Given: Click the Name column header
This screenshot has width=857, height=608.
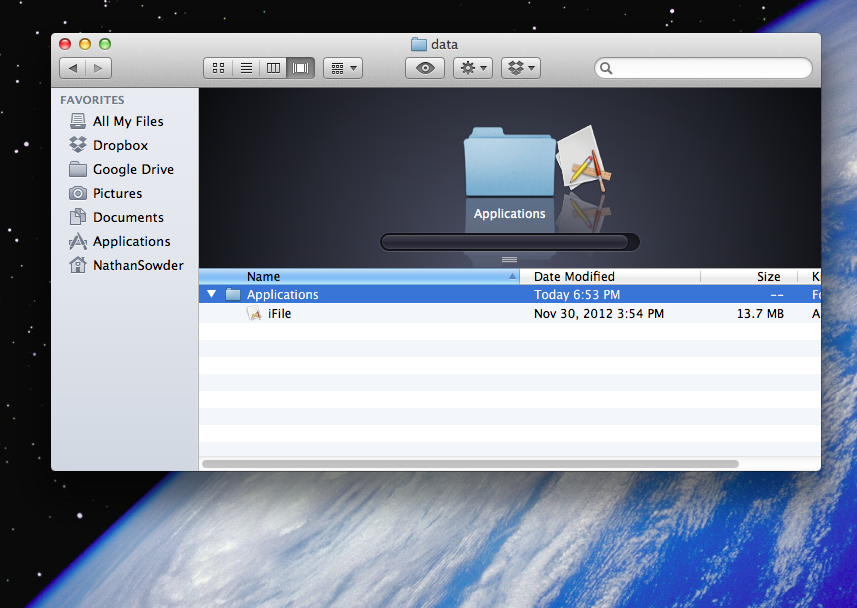Looking at the screenshot, I should [263, 276].
